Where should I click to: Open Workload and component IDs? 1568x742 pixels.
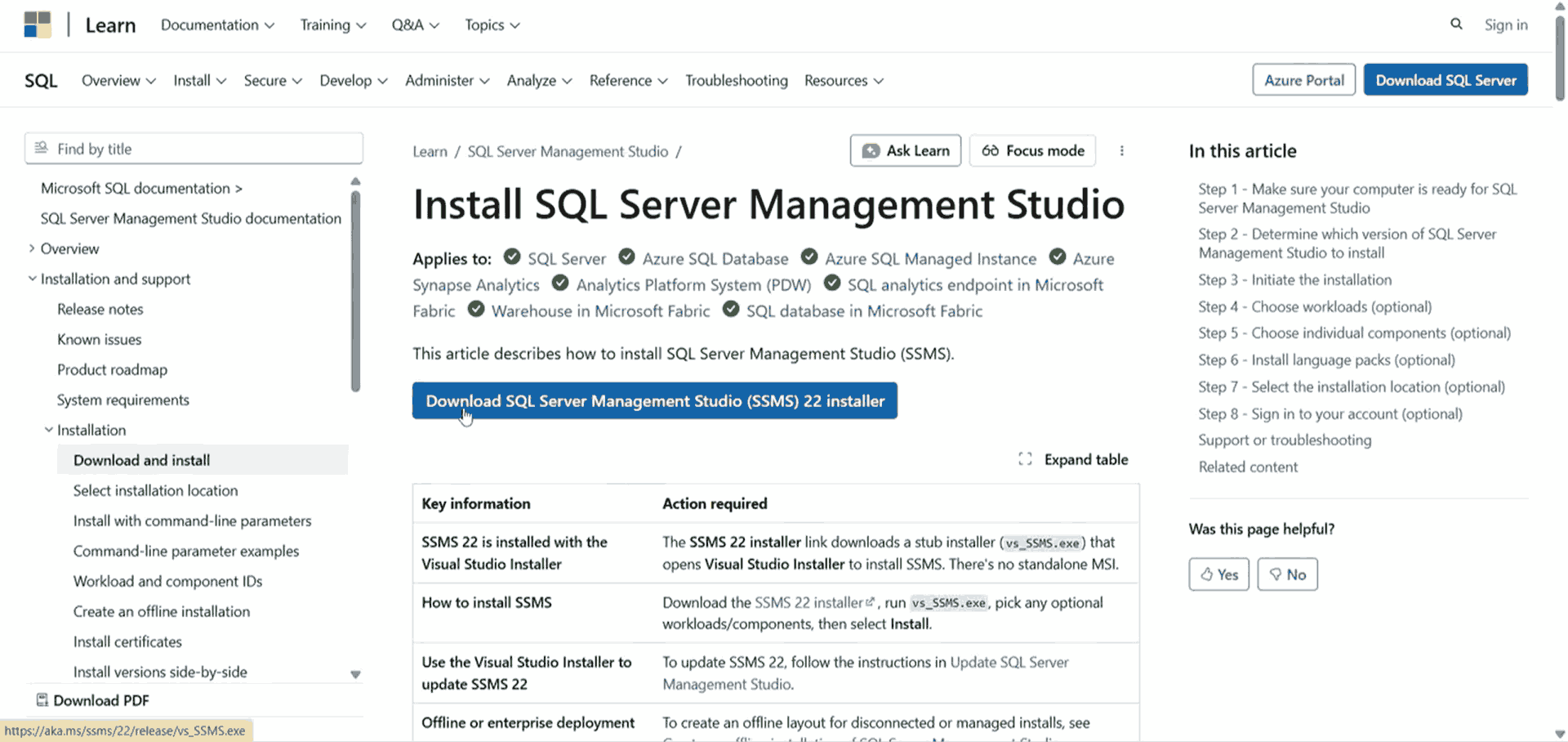(167, 581)
